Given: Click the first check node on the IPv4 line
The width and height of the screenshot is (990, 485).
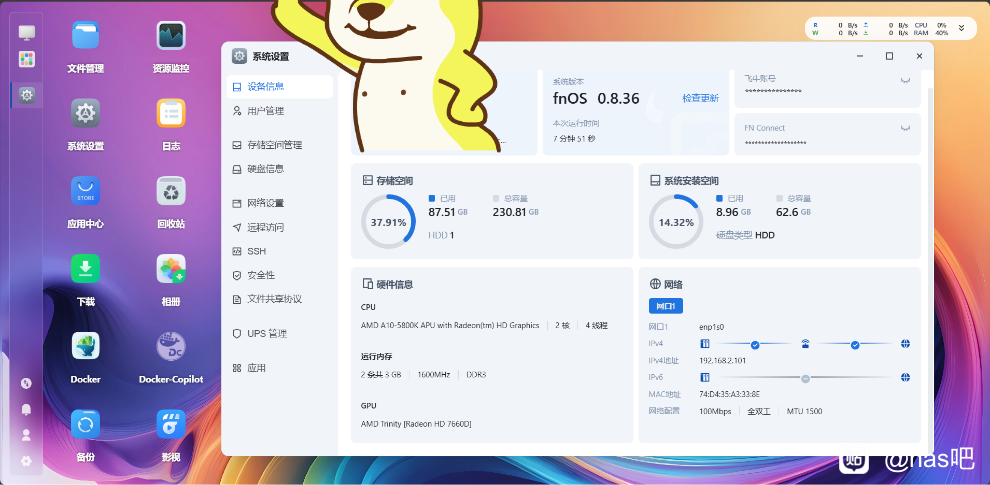Looking at the screenshot, I should (754, 345).
